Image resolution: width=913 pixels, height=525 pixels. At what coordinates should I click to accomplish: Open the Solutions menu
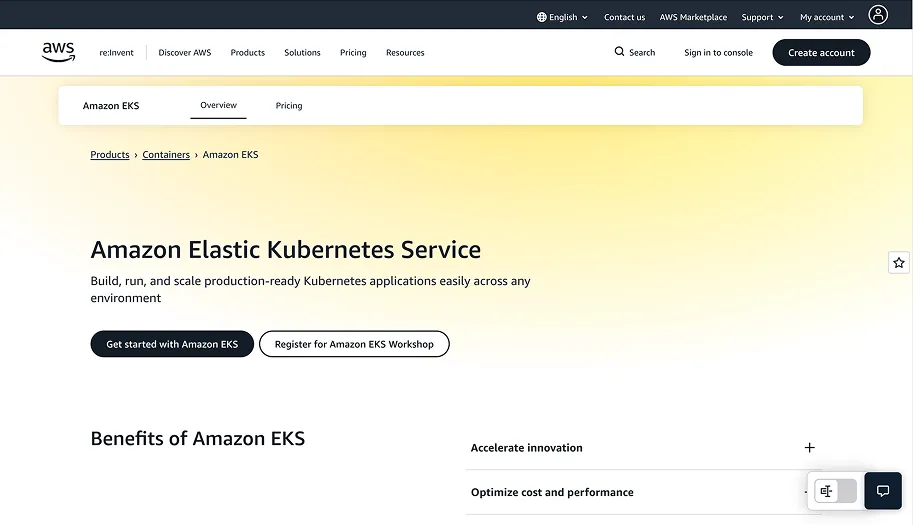302,52
